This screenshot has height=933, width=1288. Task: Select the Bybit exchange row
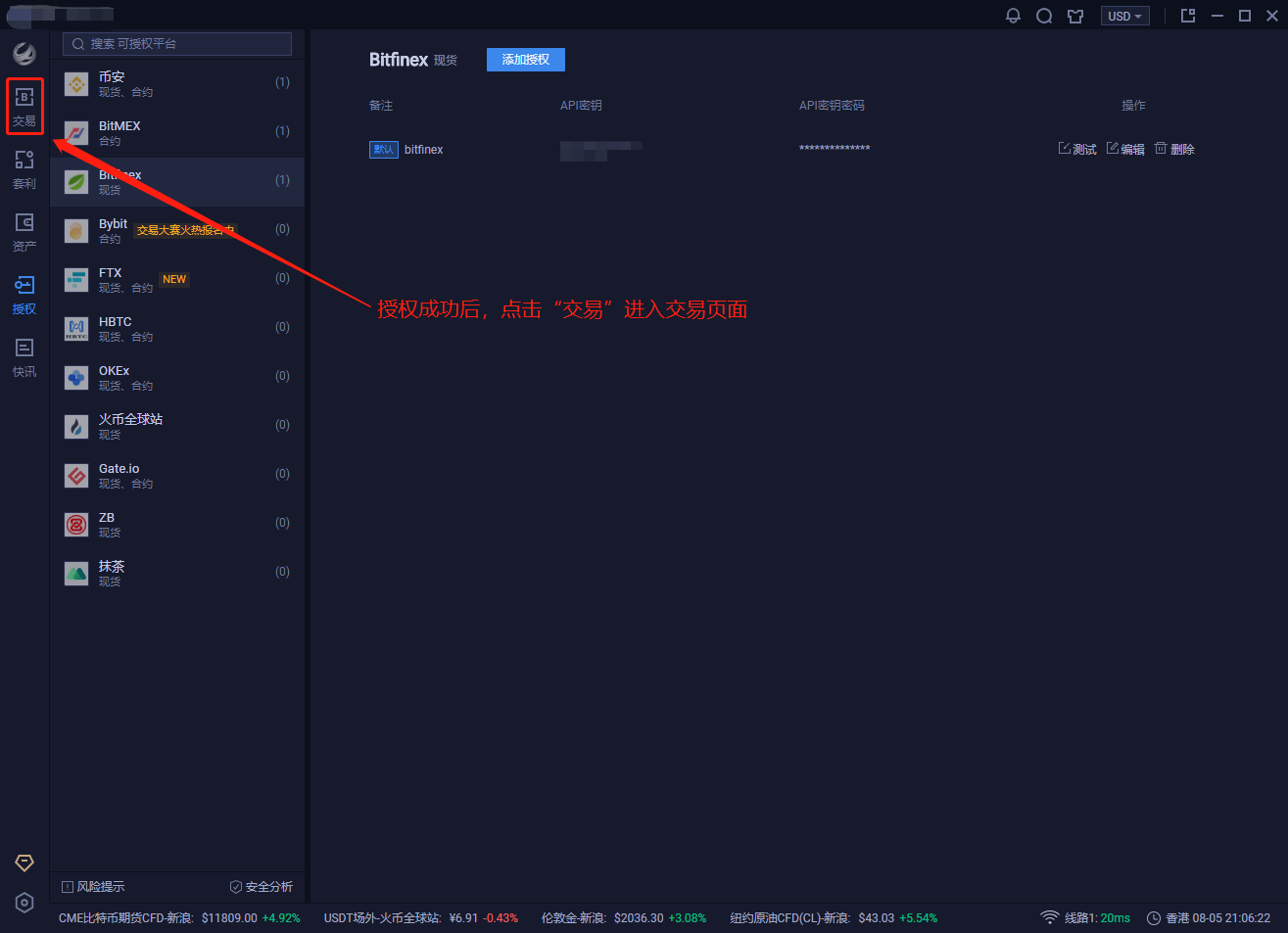177,231
